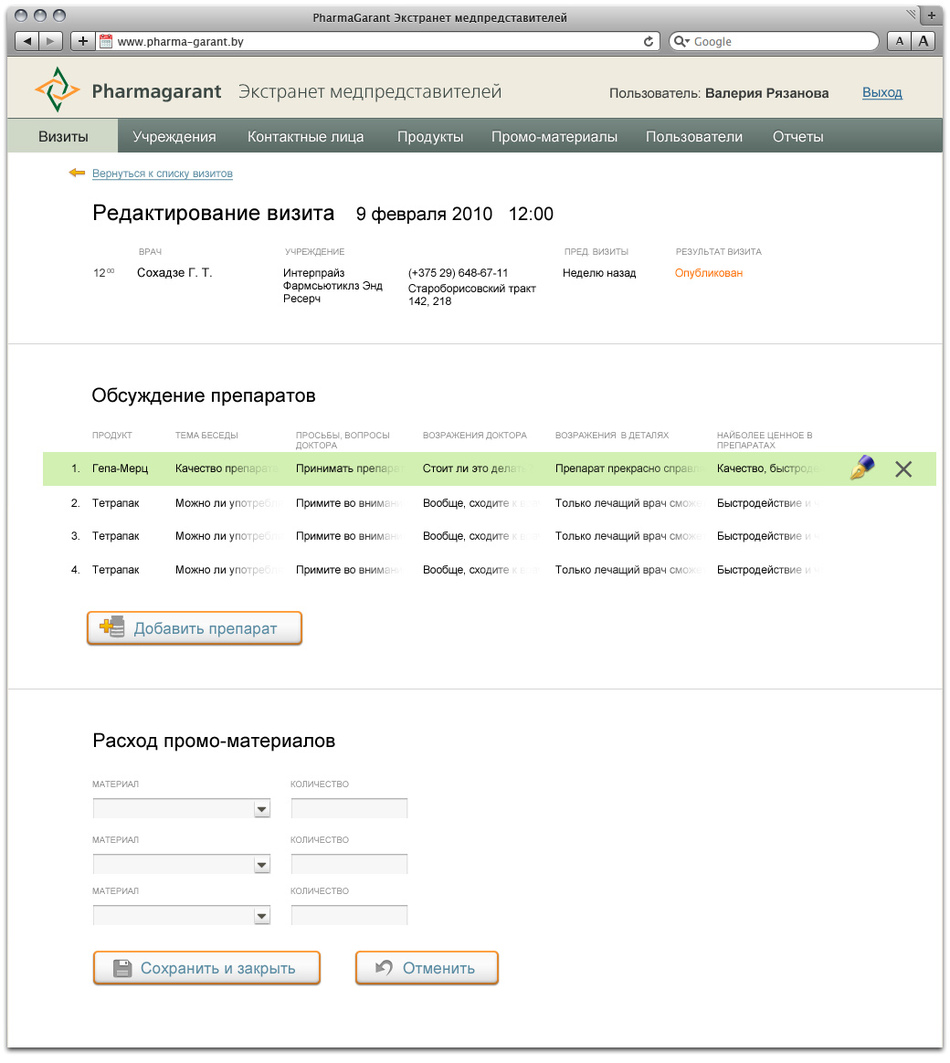The height and width of the screenshot is (1063, 950).
Task: Go to the Отчеты tab
Action: tap(798, 137)
